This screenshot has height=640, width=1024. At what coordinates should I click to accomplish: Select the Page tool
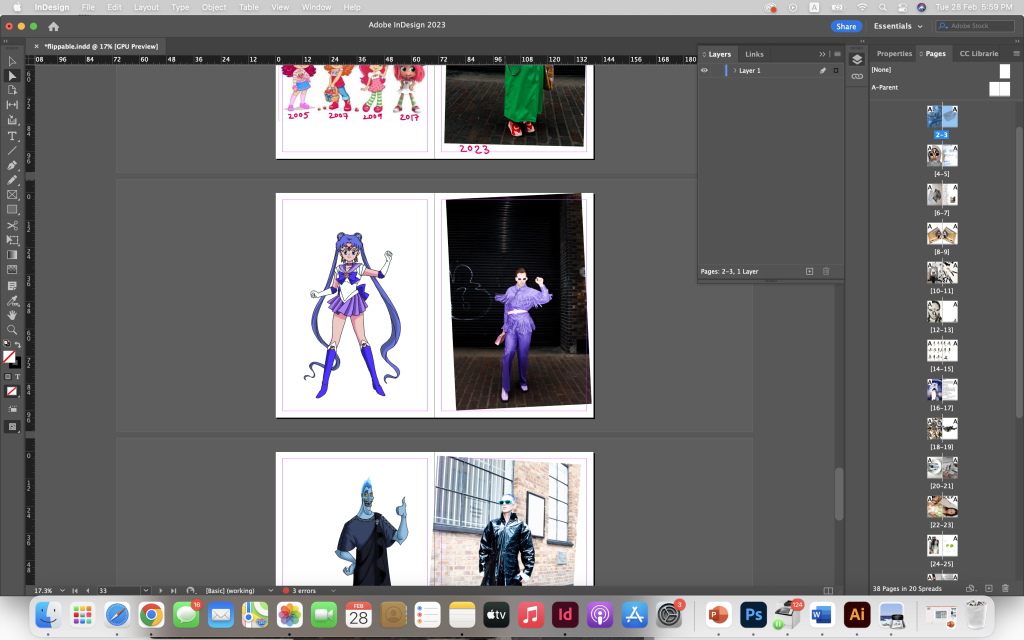[x=12, y=90]
